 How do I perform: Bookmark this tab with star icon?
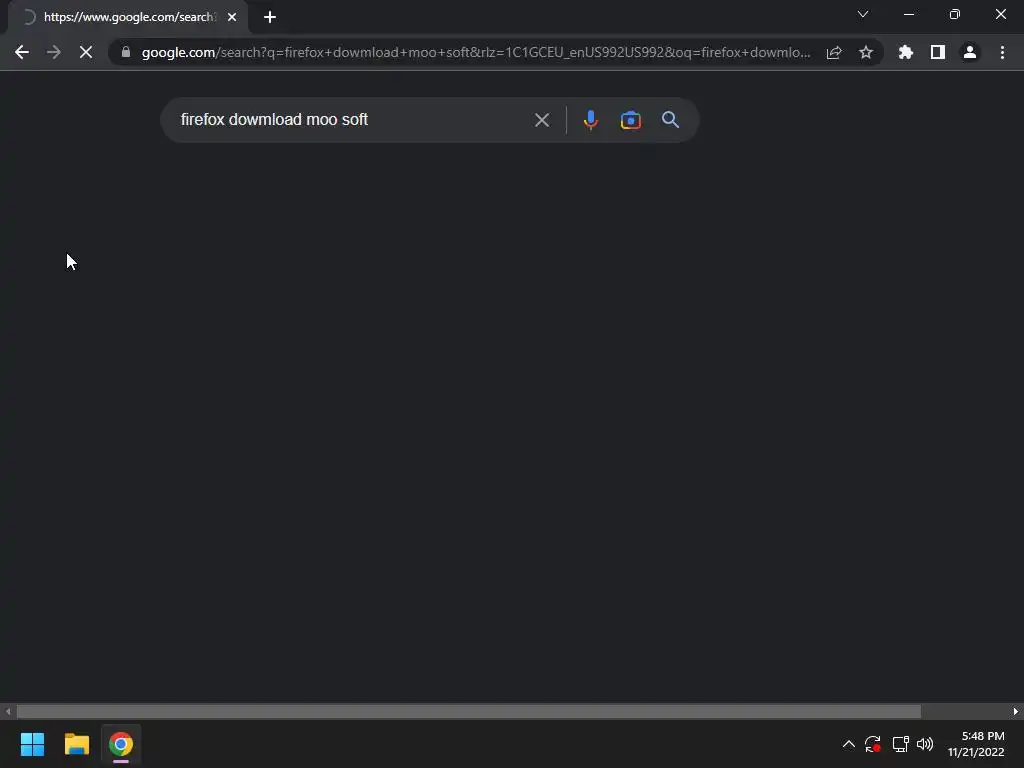point(866,52)
